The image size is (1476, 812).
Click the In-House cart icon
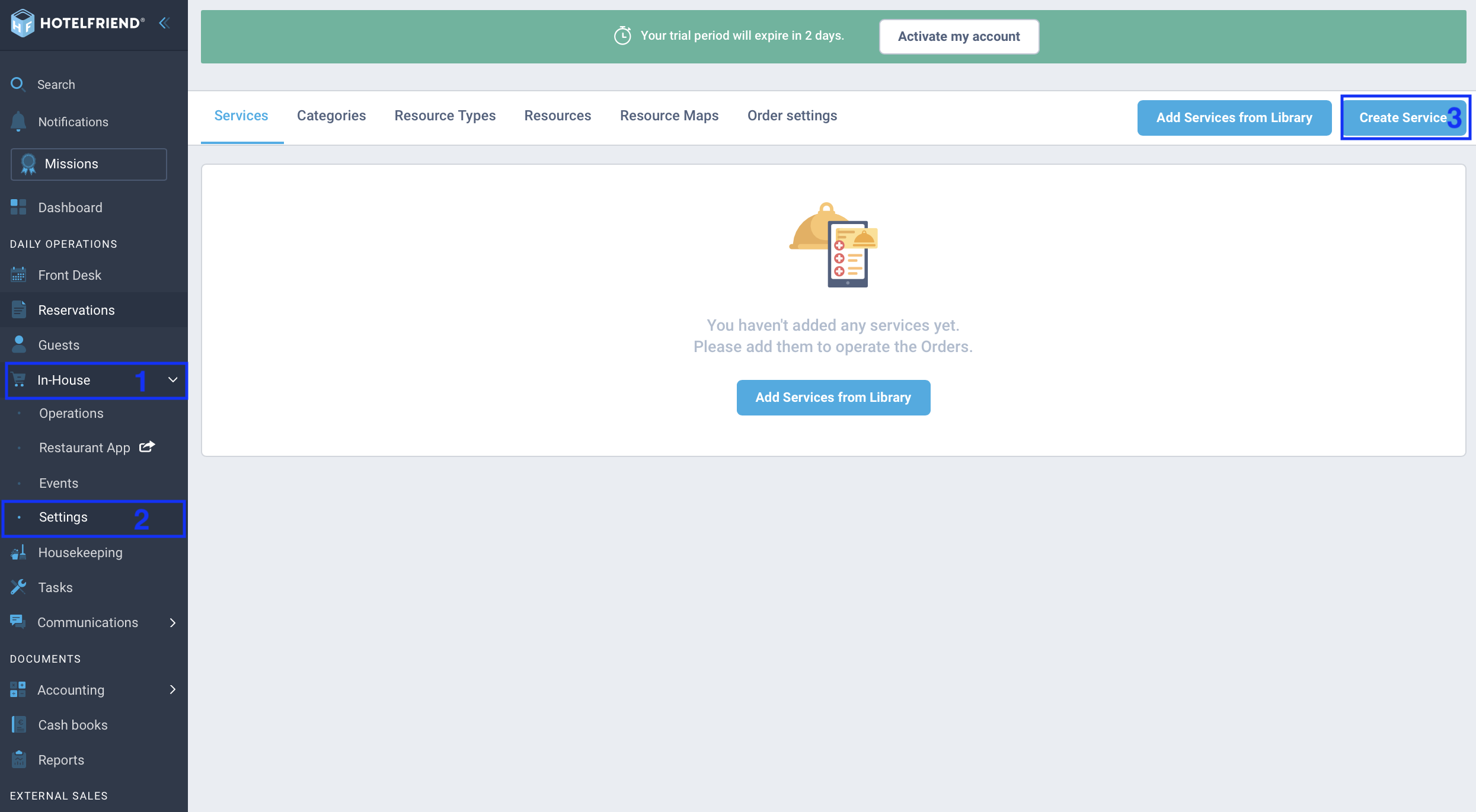coord(19,380)
